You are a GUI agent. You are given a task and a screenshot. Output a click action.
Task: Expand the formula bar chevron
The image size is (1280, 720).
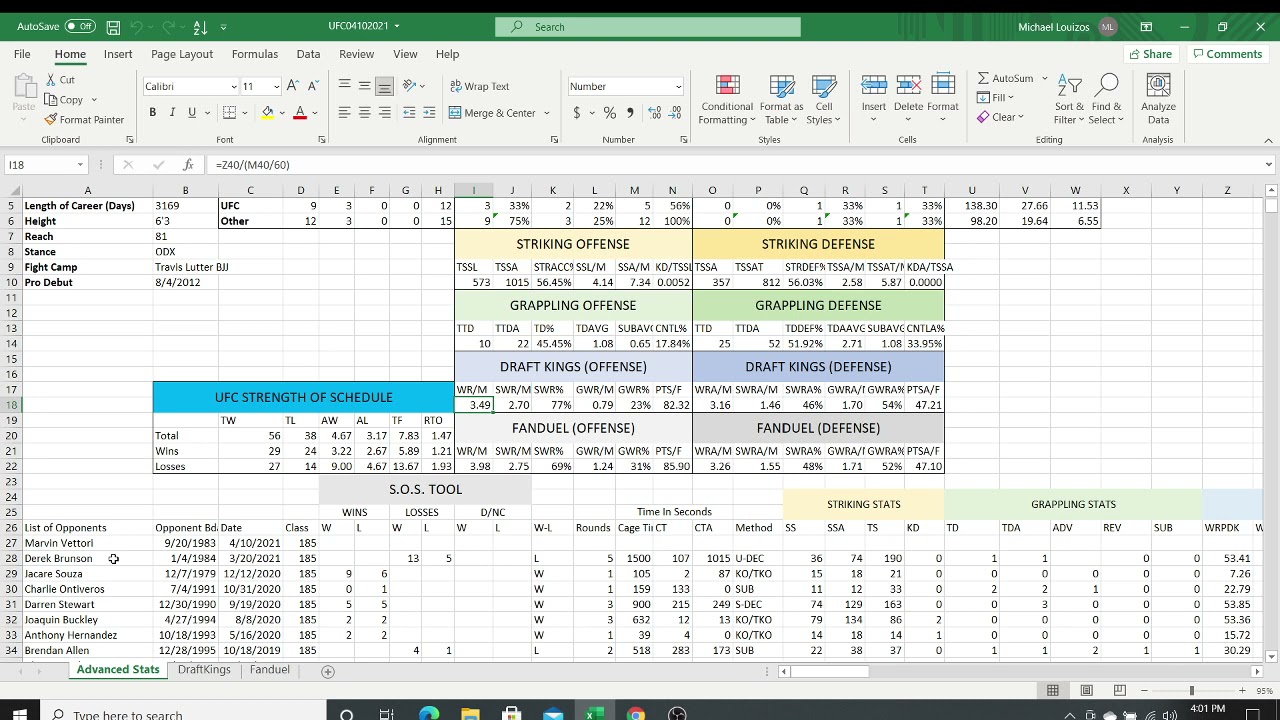click(x=1268, y=165)
